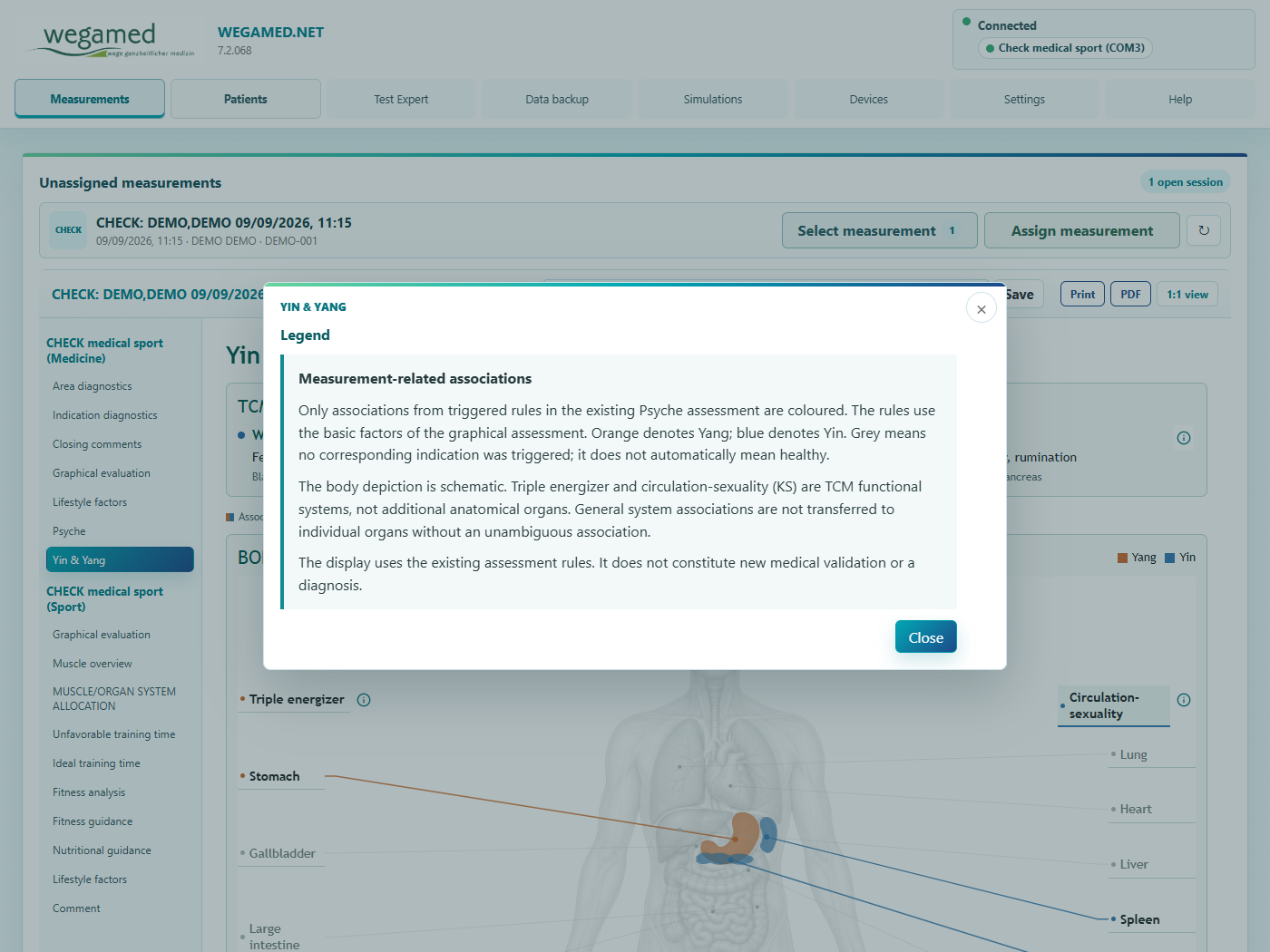This screenshot has height=952, width=1270.
Task: Open Psyche in the sidebar
Action: tap(120, 531)
